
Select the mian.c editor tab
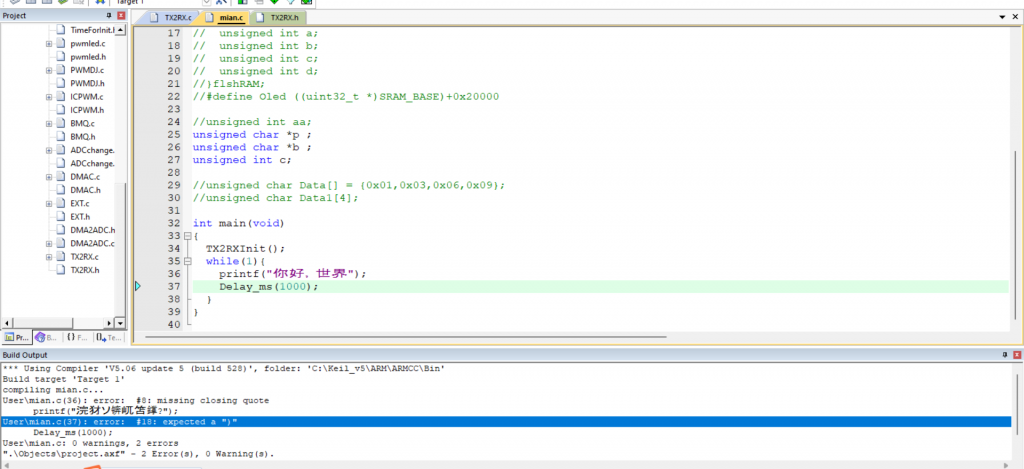226,18
